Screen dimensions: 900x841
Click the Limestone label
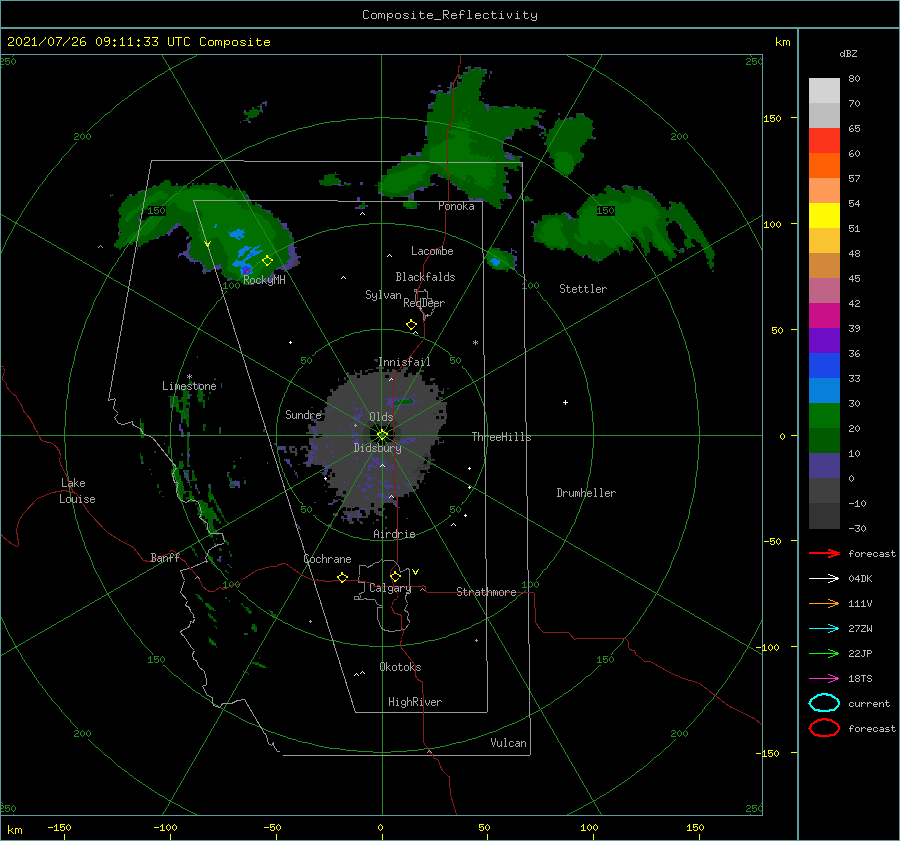[x=189, y=386]
